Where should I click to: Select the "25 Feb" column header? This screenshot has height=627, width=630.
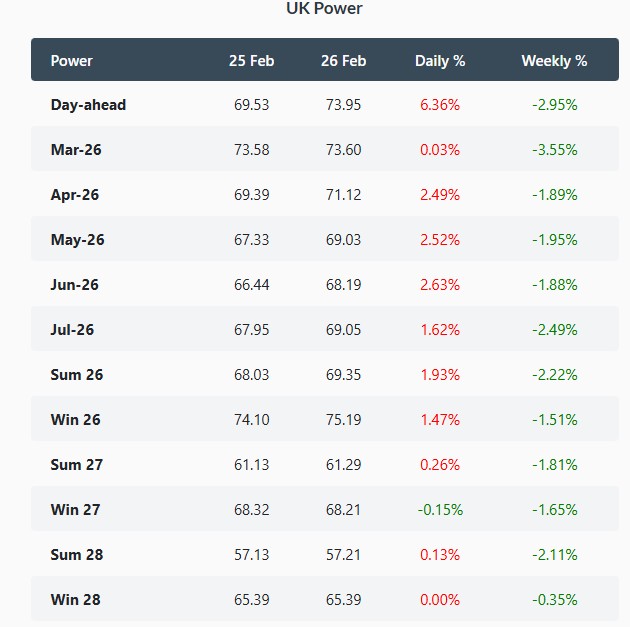coord(251,61)
